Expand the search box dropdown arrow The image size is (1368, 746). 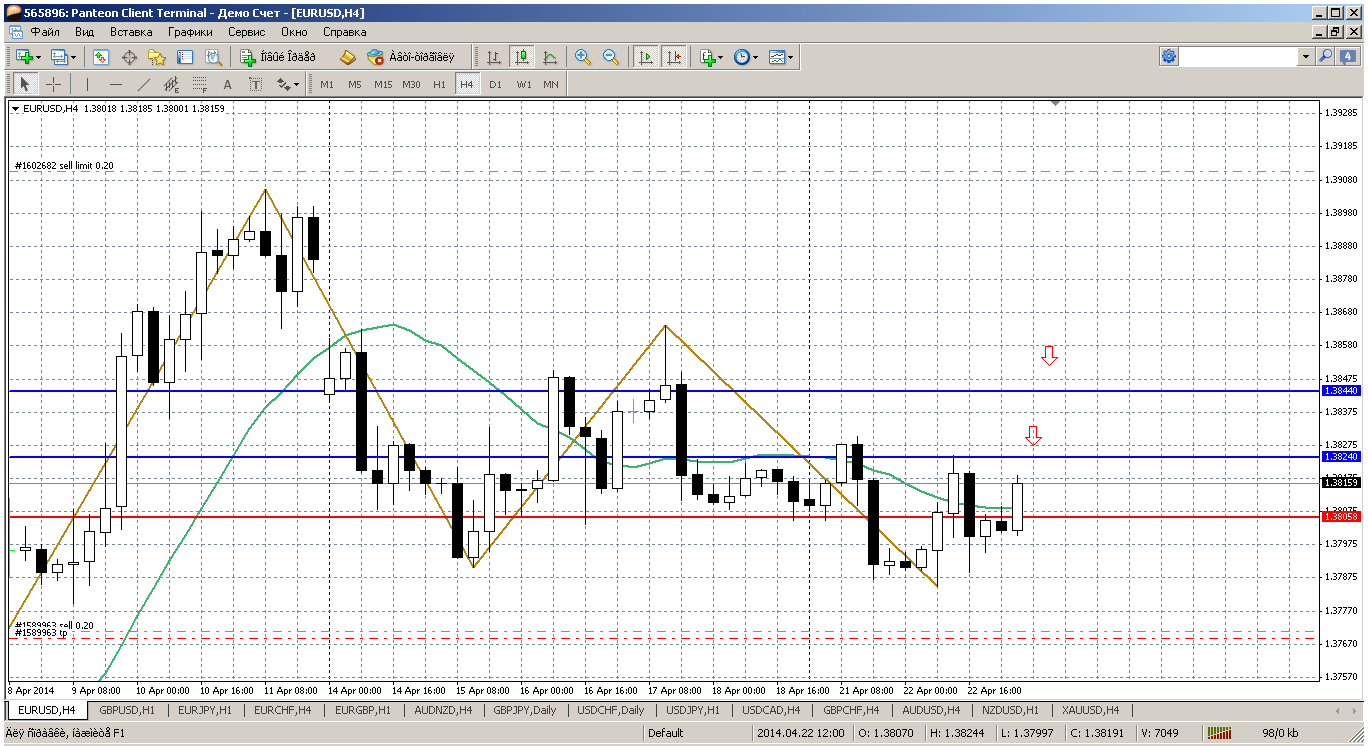click(1305, 57)
